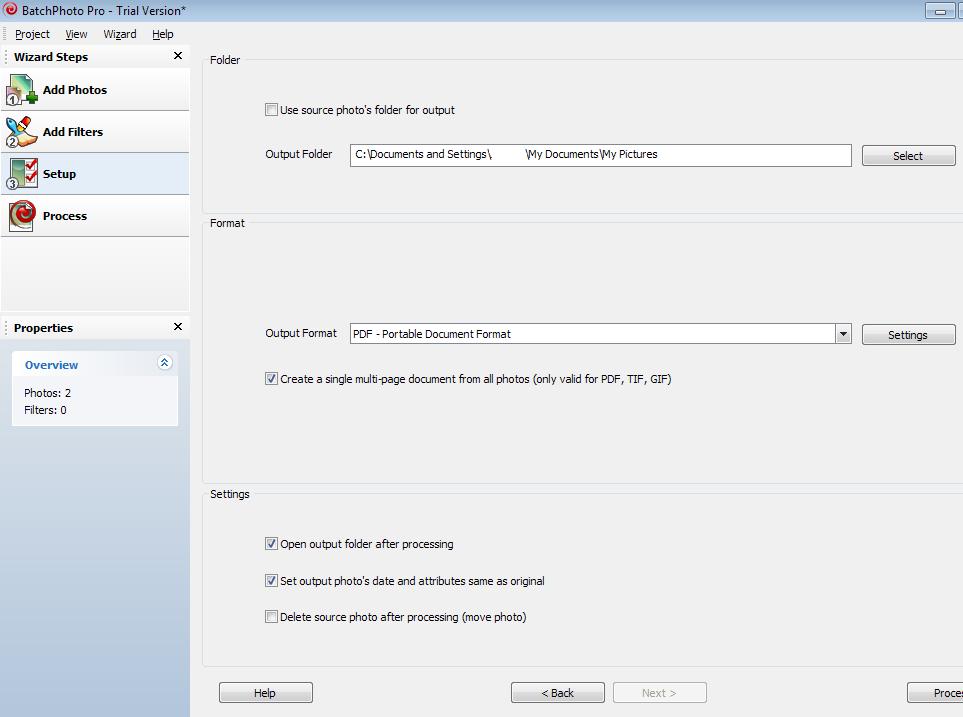
Task: Collapse the Overview section
Action: [165, 363]
